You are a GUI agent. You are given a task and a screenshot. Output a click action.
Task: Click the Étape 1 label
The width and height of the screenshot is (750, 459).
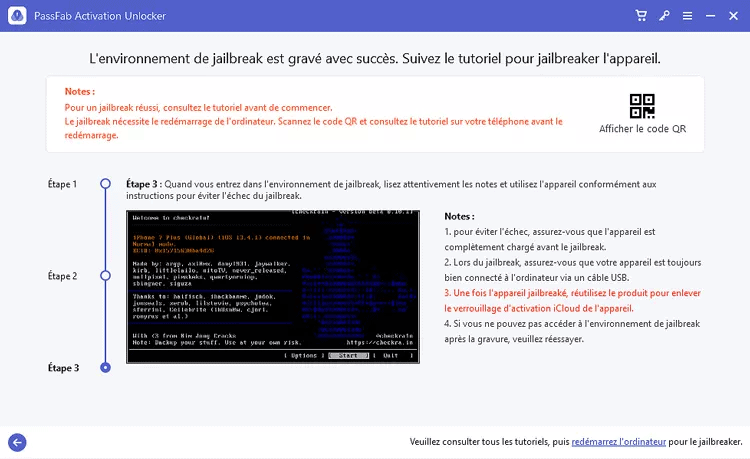pos(62,184)
